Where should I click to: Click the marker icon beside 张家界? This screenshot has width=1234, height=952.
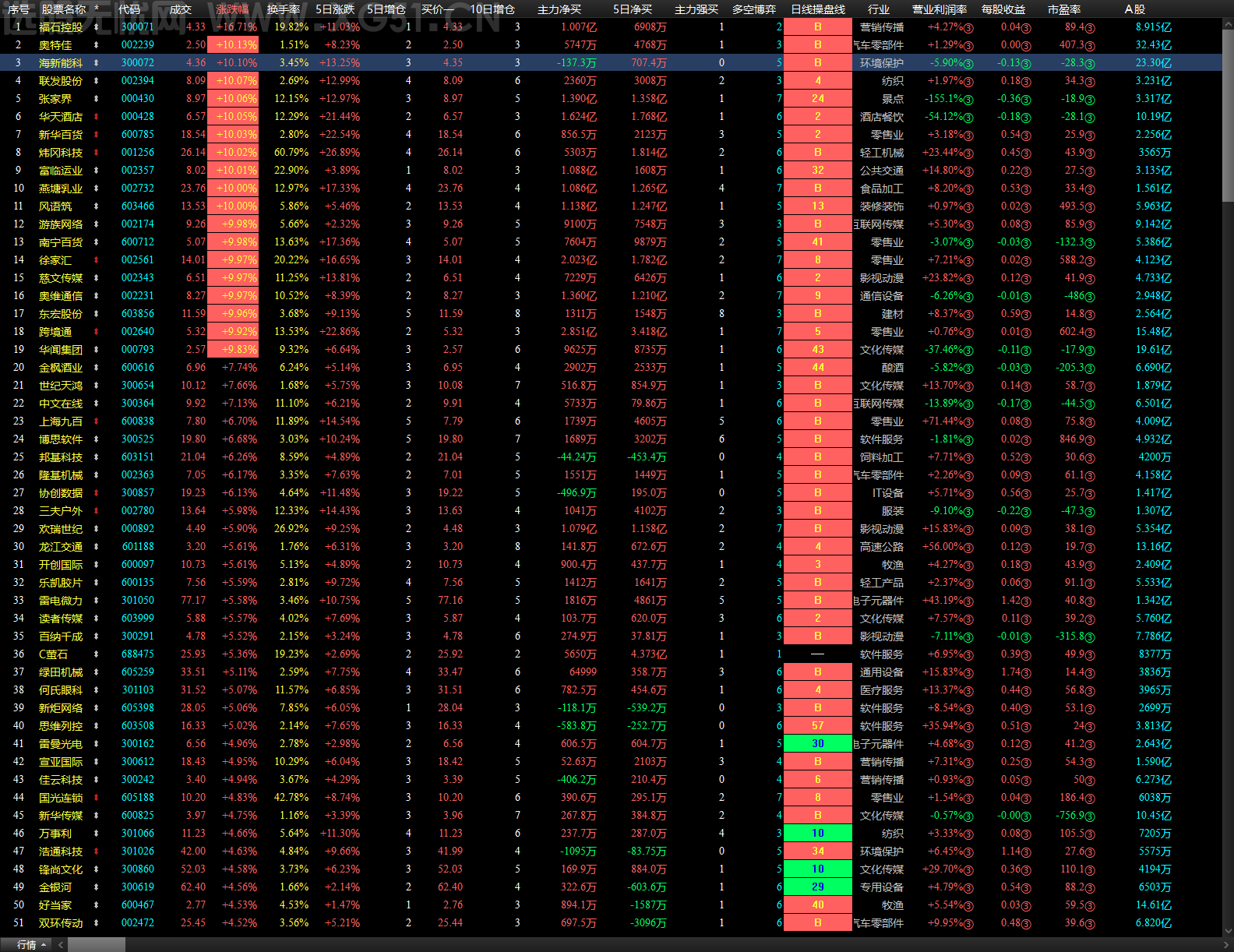click(97, 99)
